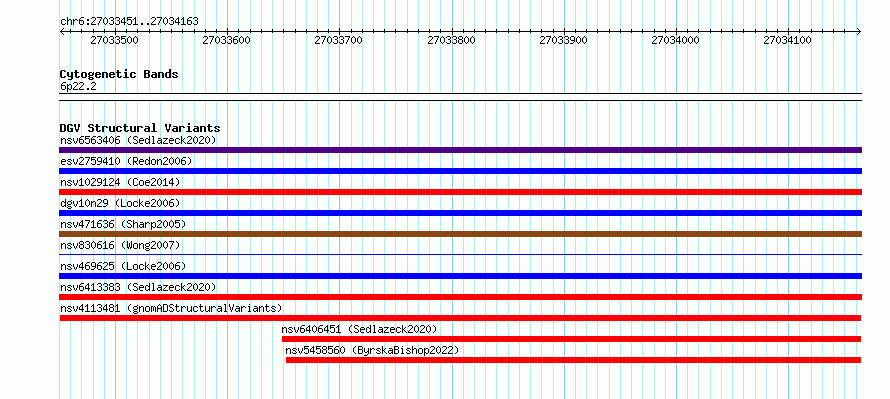
Task: Click ruler position 27033500
Action: click(115, 40)
